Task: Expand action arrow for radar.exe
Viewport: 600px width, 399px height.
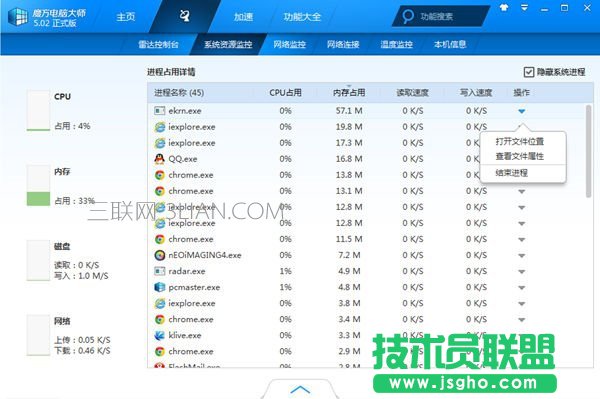Action: tap(522, 272)
